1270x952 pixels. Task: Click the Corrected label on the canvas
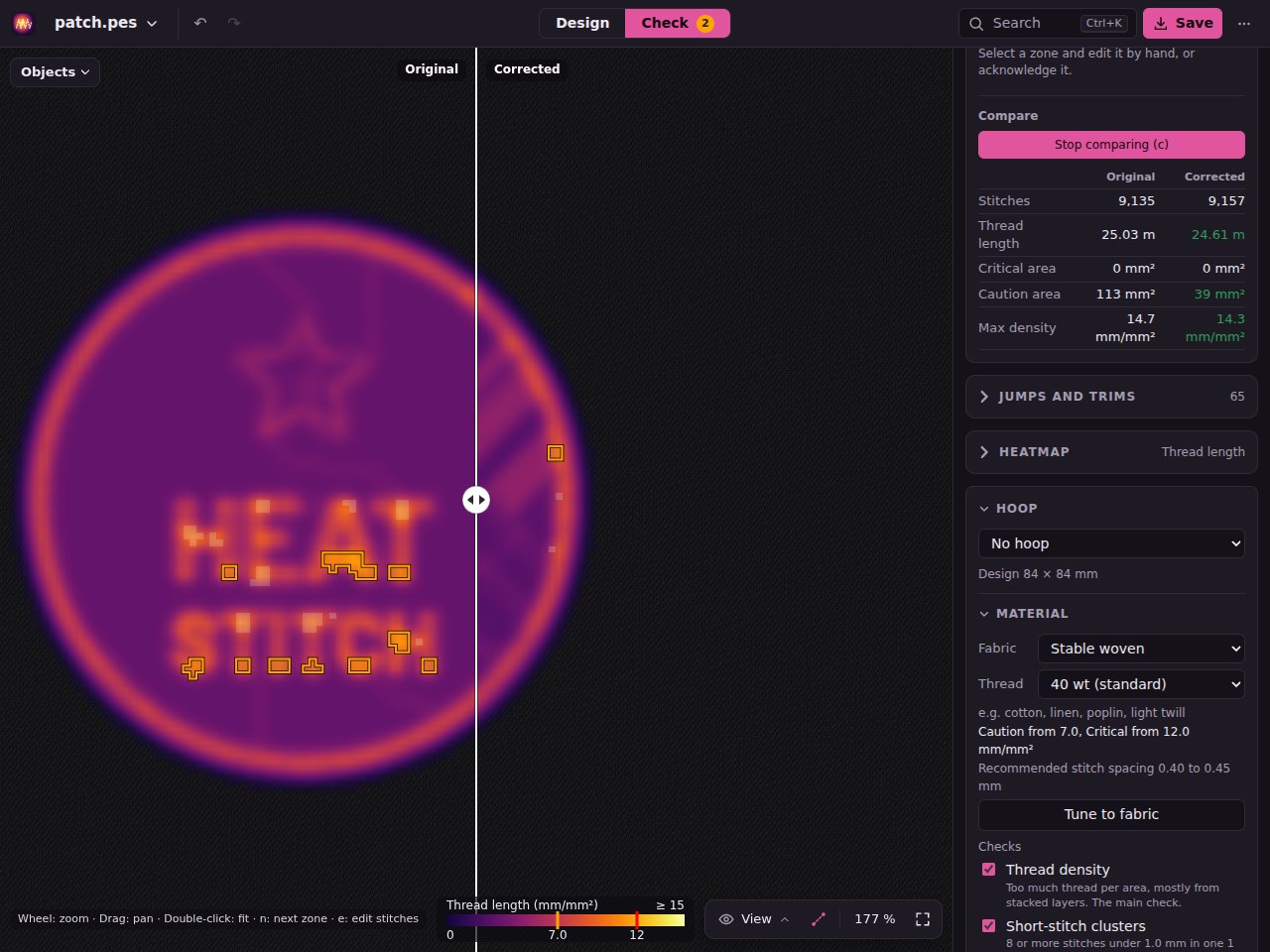[x=527, y=69]
